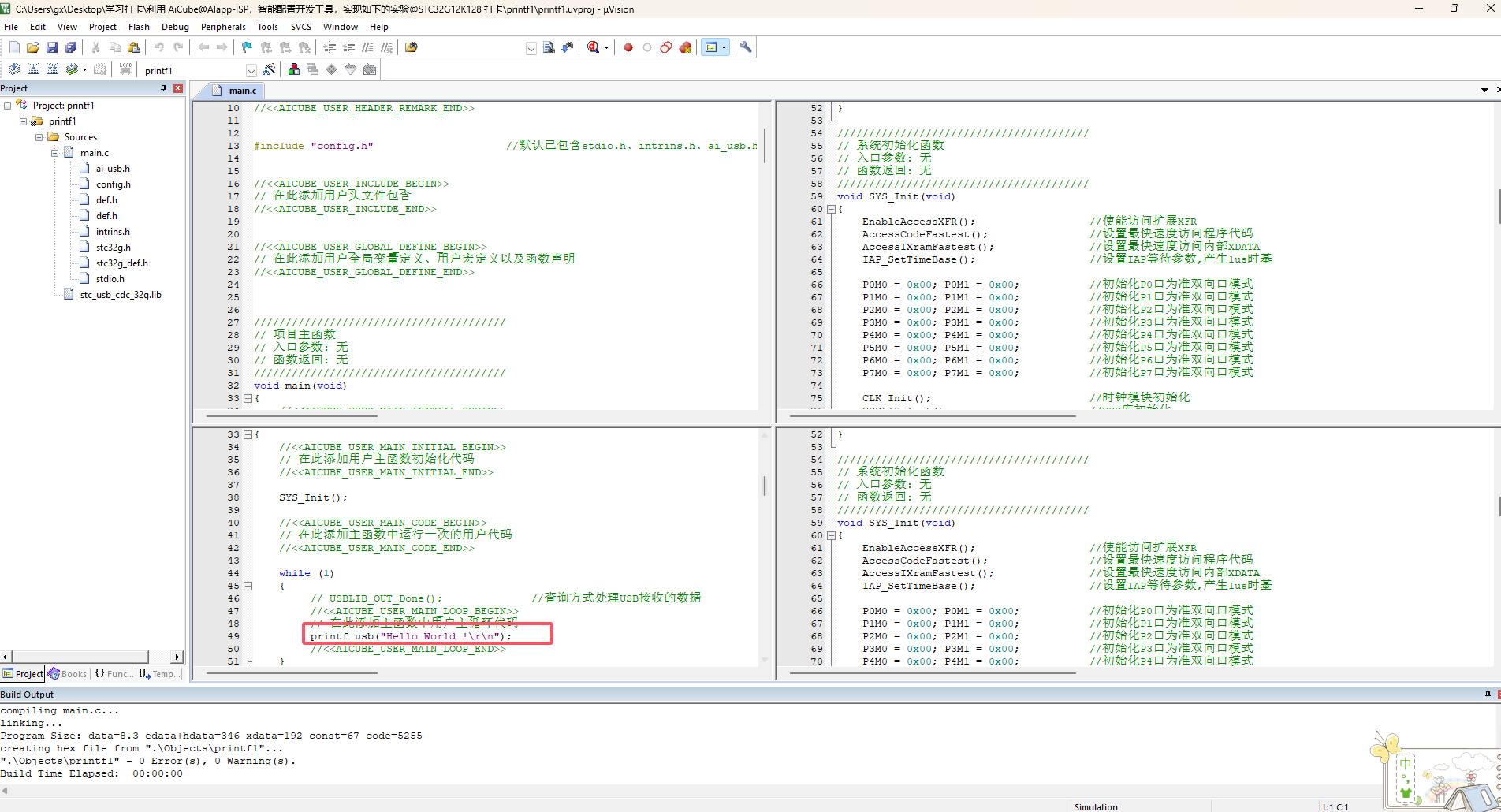
Task: Click the printf_usb Hello World code line
Action: point(411,636)
